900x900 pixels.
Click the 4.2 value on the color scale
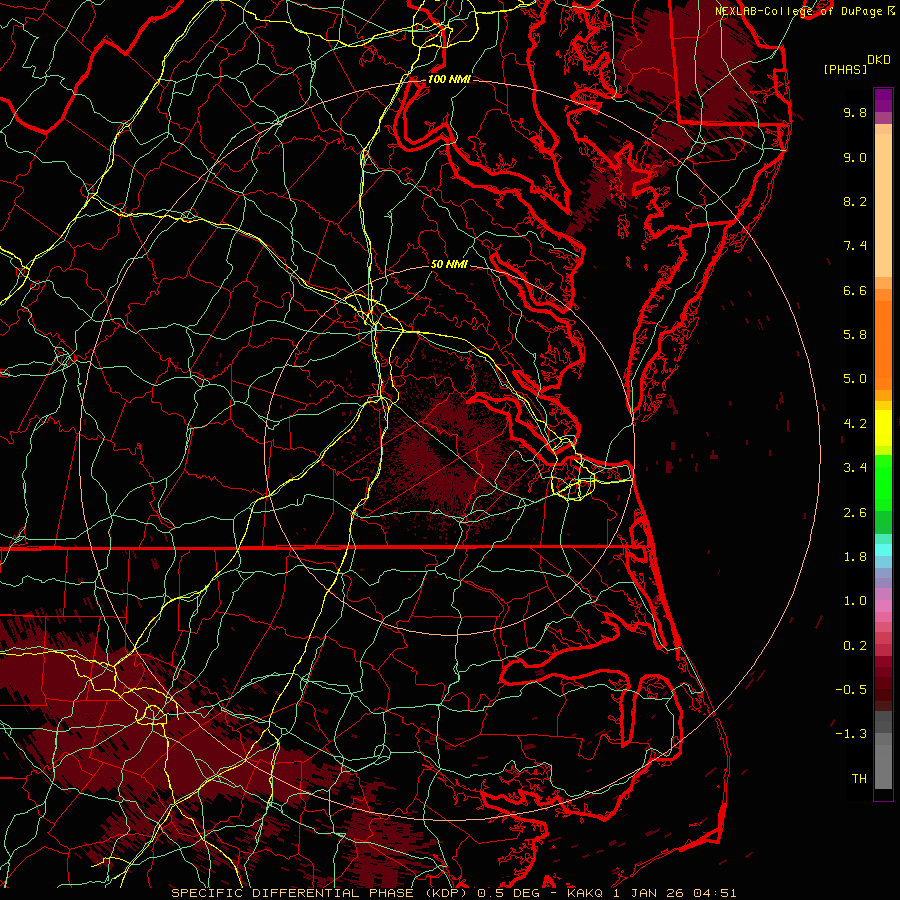coord(855,424)
